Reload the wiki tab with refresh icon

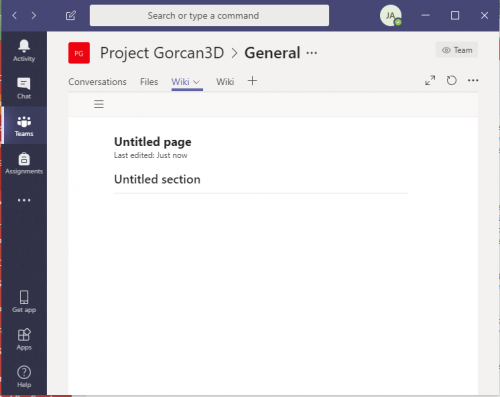point(452,80)
